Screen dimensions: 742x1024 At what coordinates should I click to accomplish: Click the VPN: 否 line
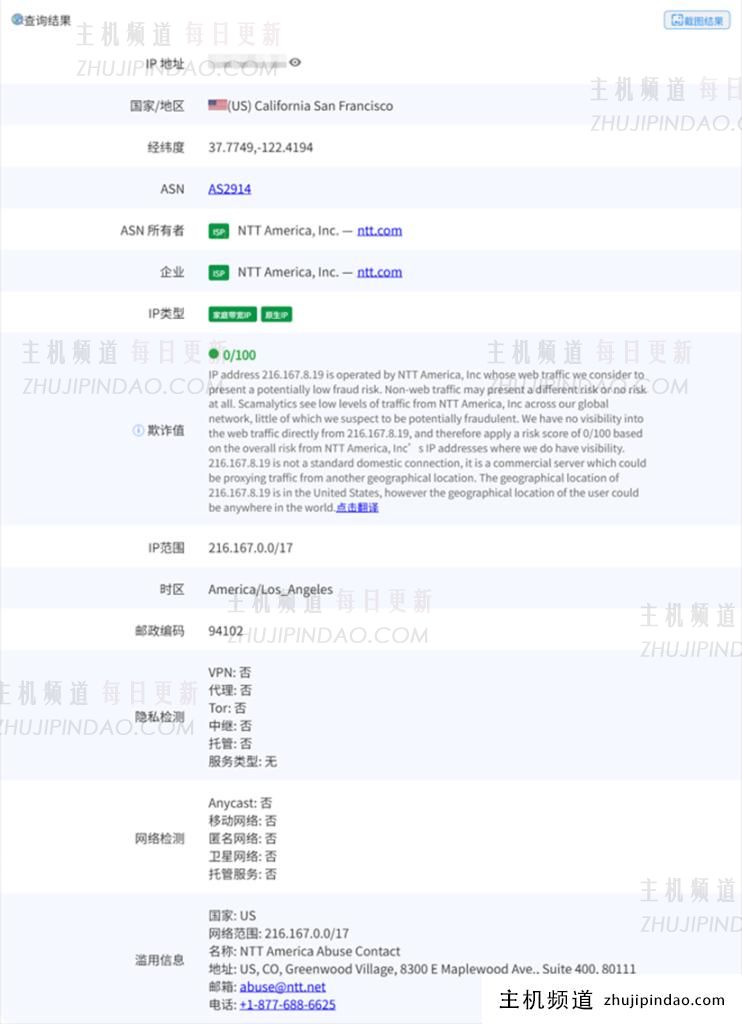pyautogui.click(x=229, y=673)
